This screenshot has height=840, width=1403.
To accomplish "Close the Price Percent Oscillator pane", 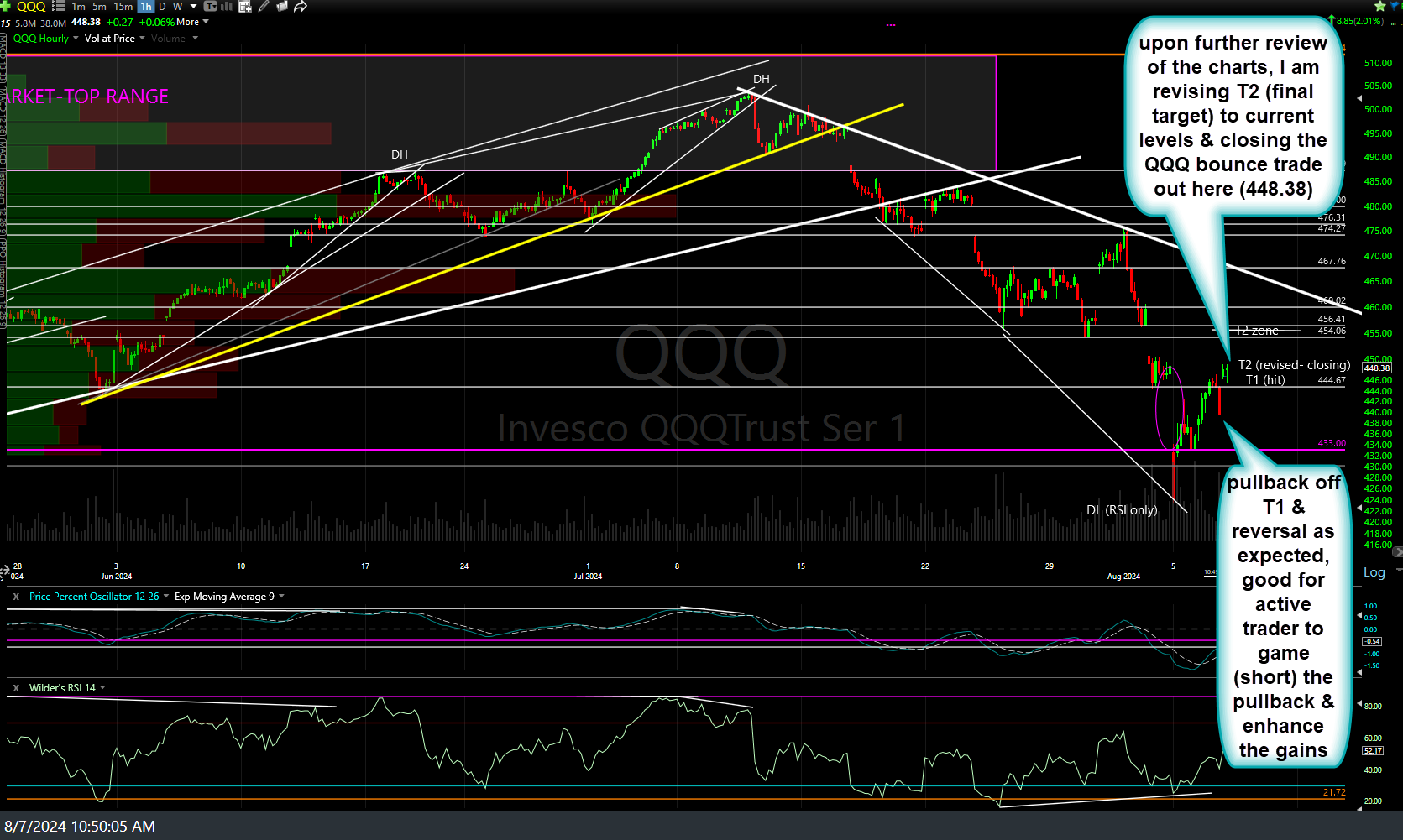I will pyautogui.click(x=15, y=597).
